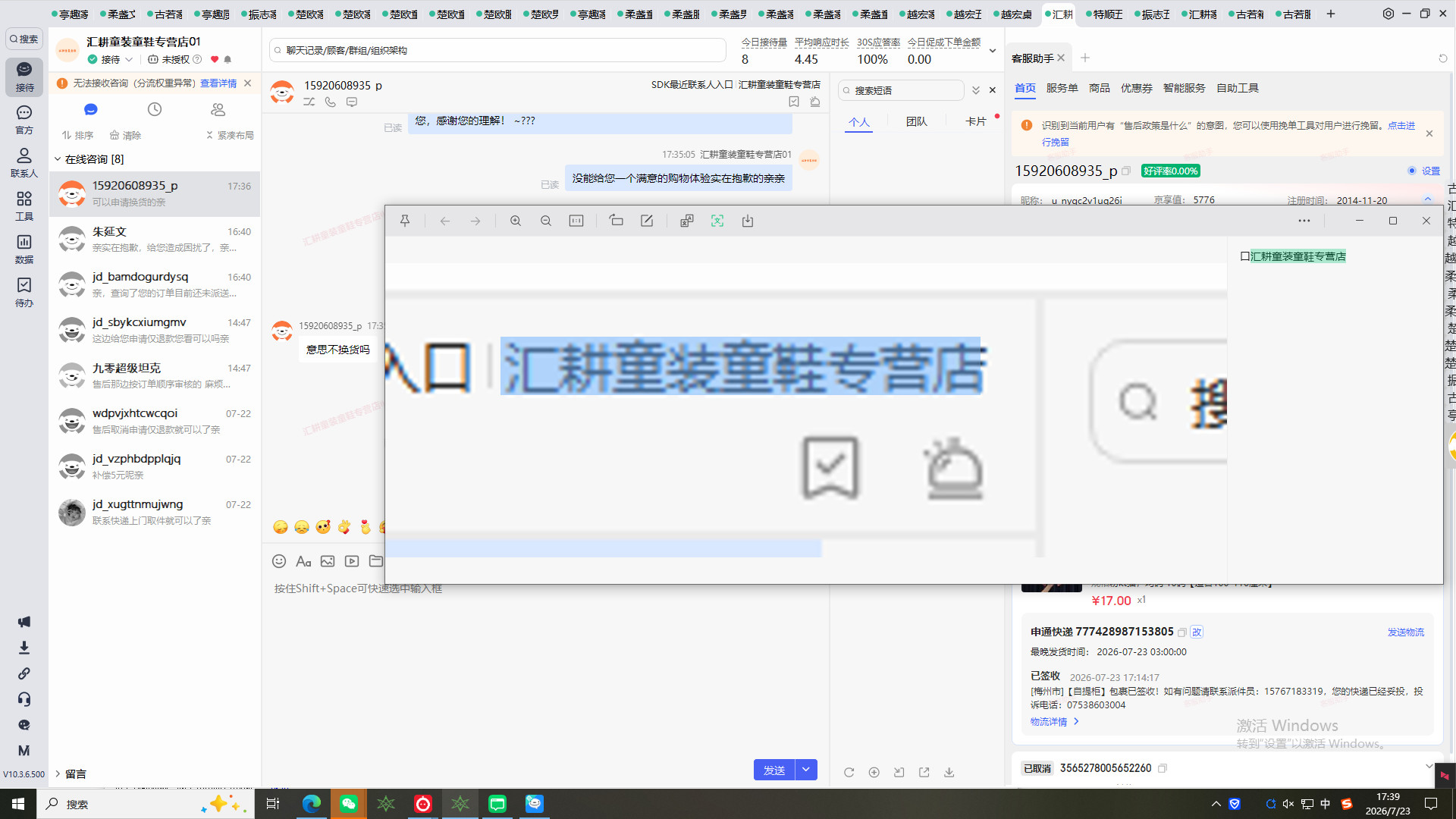Image resolution: width=1456 pixels, height=819 pixels.
Task: Click the headset icon in left sidebar
Action: point(24,699)
